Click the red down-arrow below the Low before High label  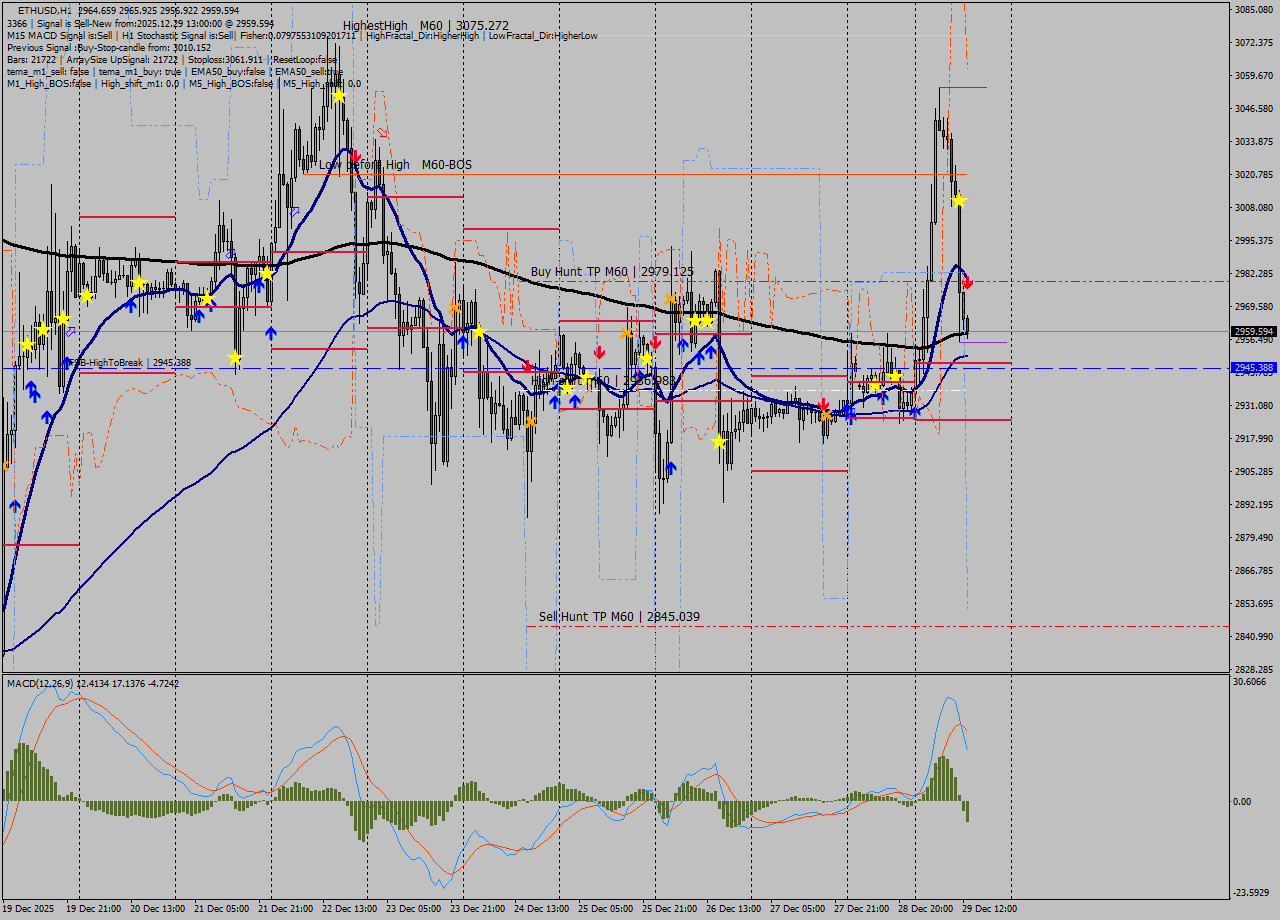pyautogui.click(x=356, y=157)
